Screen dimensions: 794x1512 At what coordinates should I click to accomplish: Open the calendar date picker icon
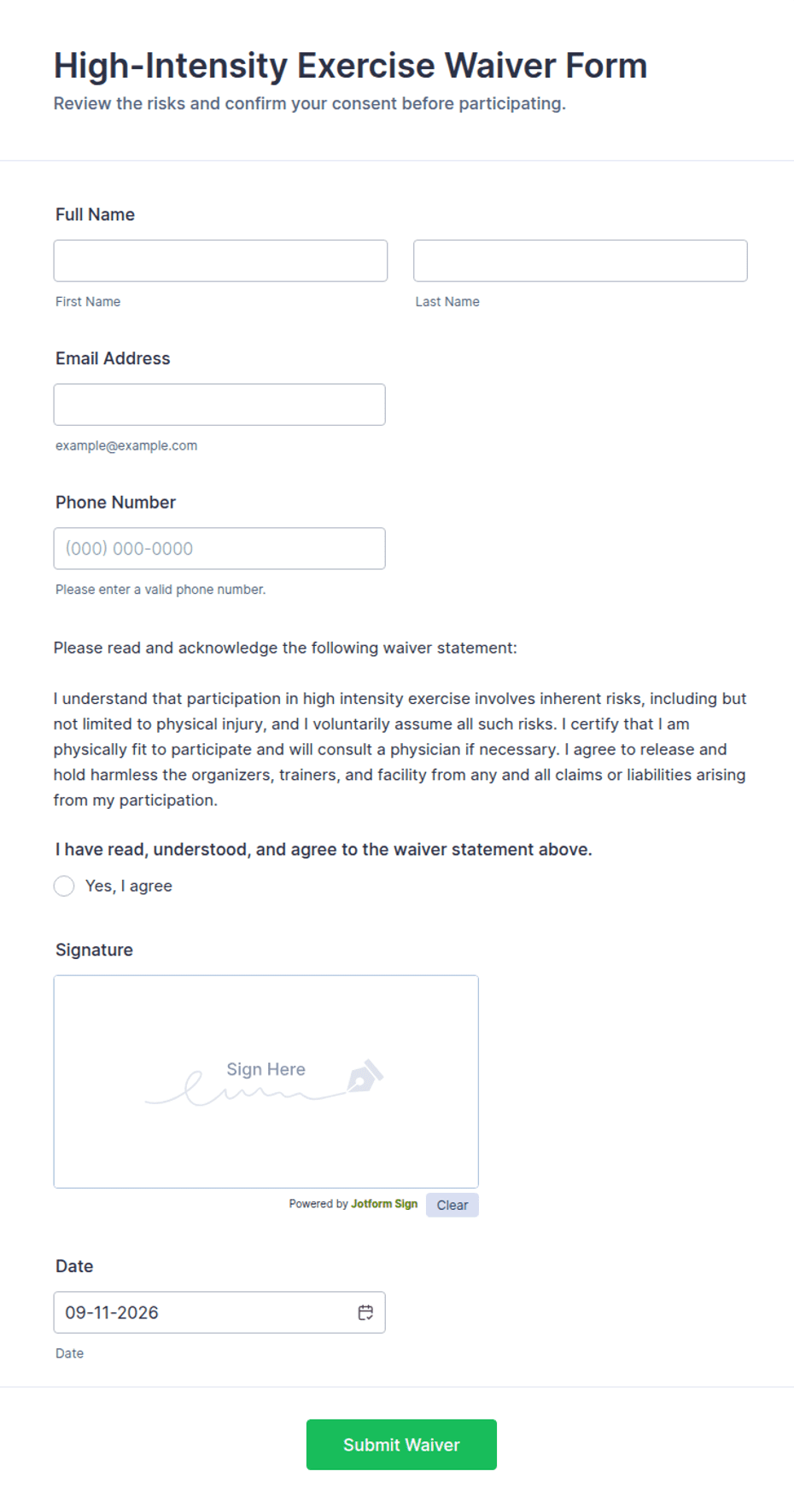[x=365, y=1312]
